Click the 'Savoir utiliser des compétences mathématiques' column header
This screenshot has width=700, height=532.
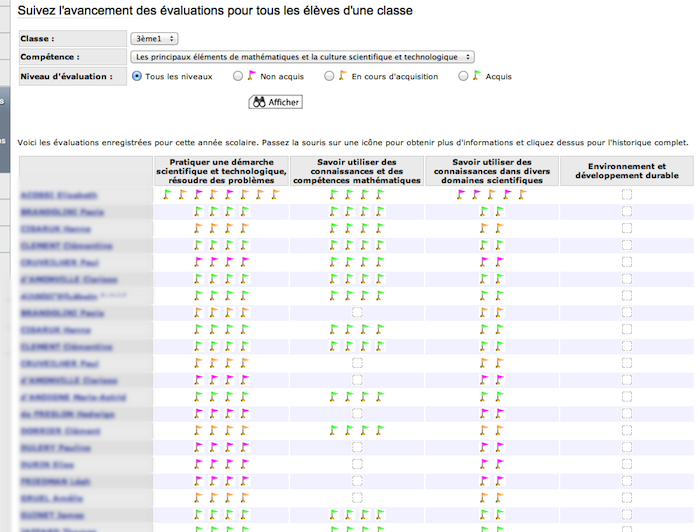coord(357,171)
